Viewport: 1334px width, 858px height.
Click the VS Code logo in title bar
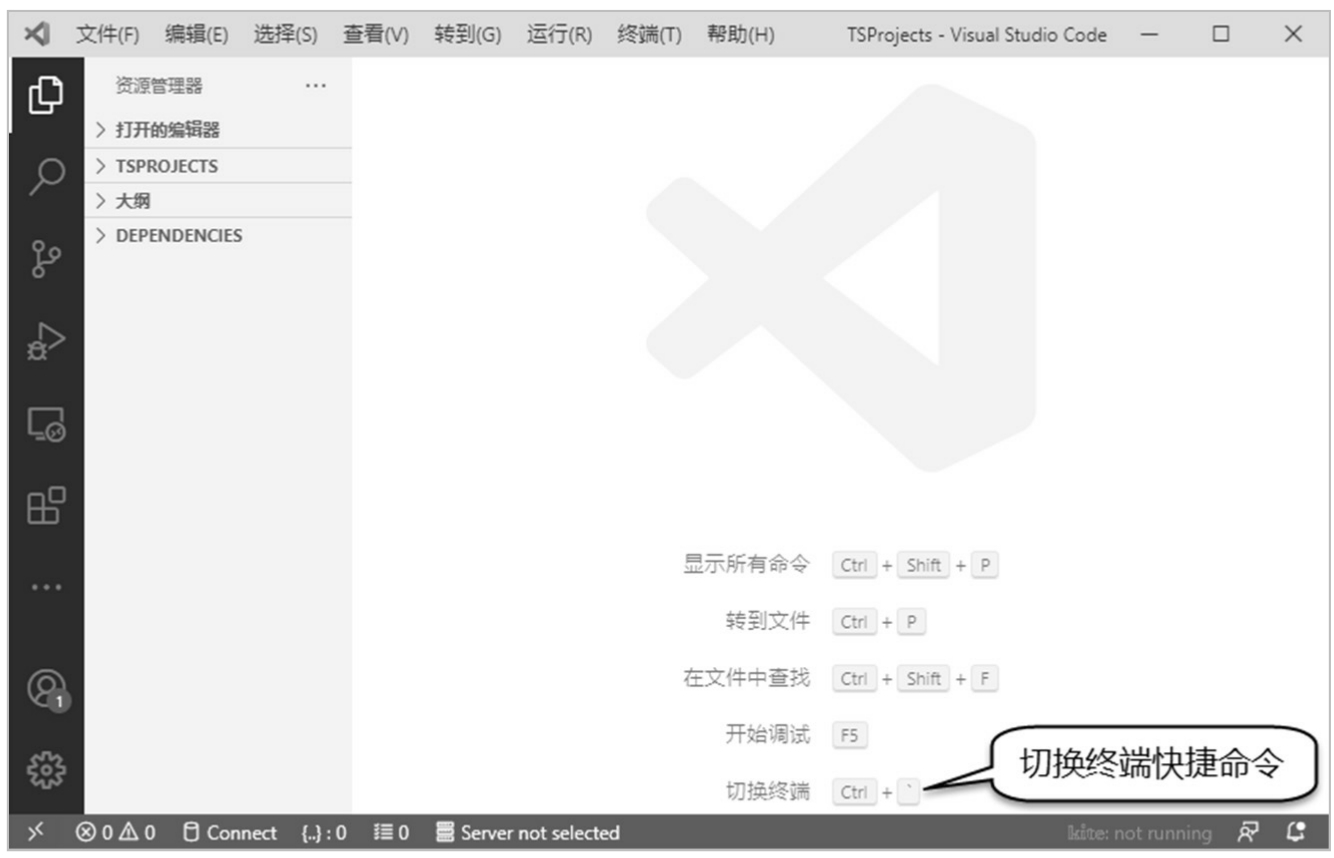pos(36,34)
